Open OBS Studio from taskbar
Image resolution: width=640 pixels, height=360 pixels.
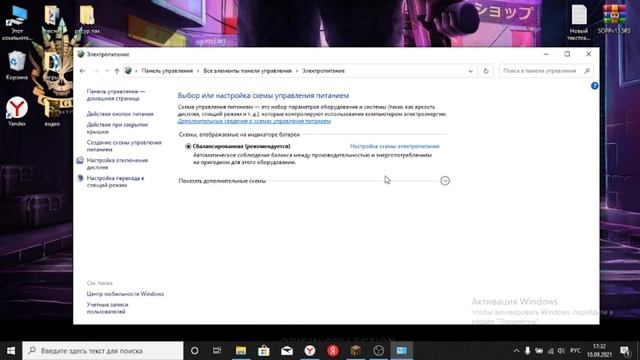coord(379,351)
